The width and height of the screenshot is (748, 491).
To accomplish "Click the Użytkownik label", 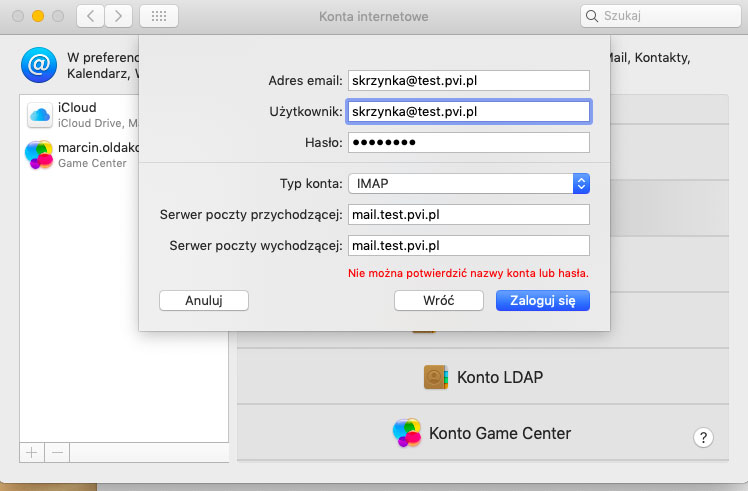I will (306, 112).
